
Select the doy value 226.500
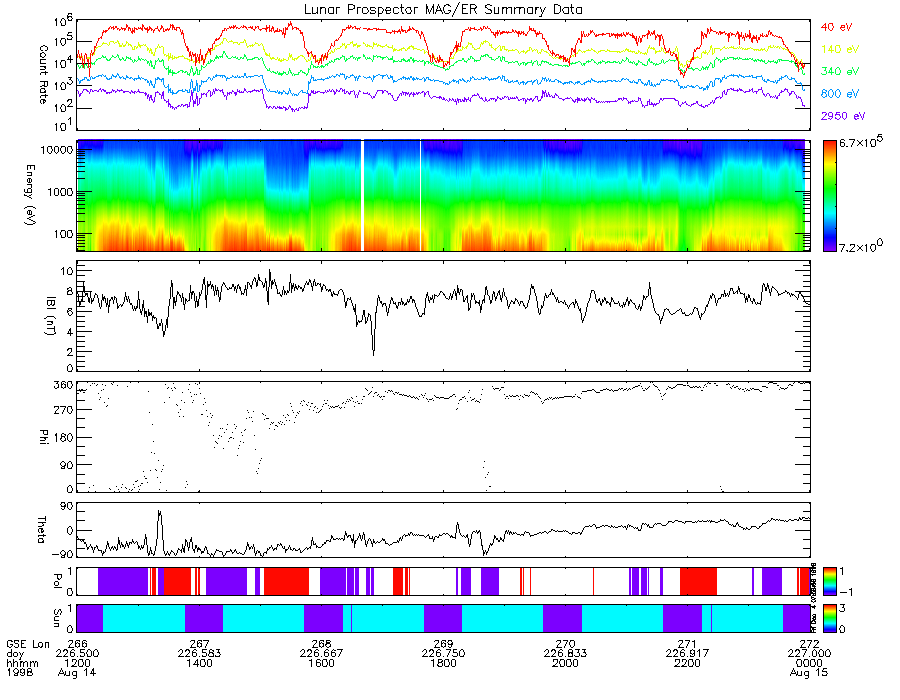77,654
